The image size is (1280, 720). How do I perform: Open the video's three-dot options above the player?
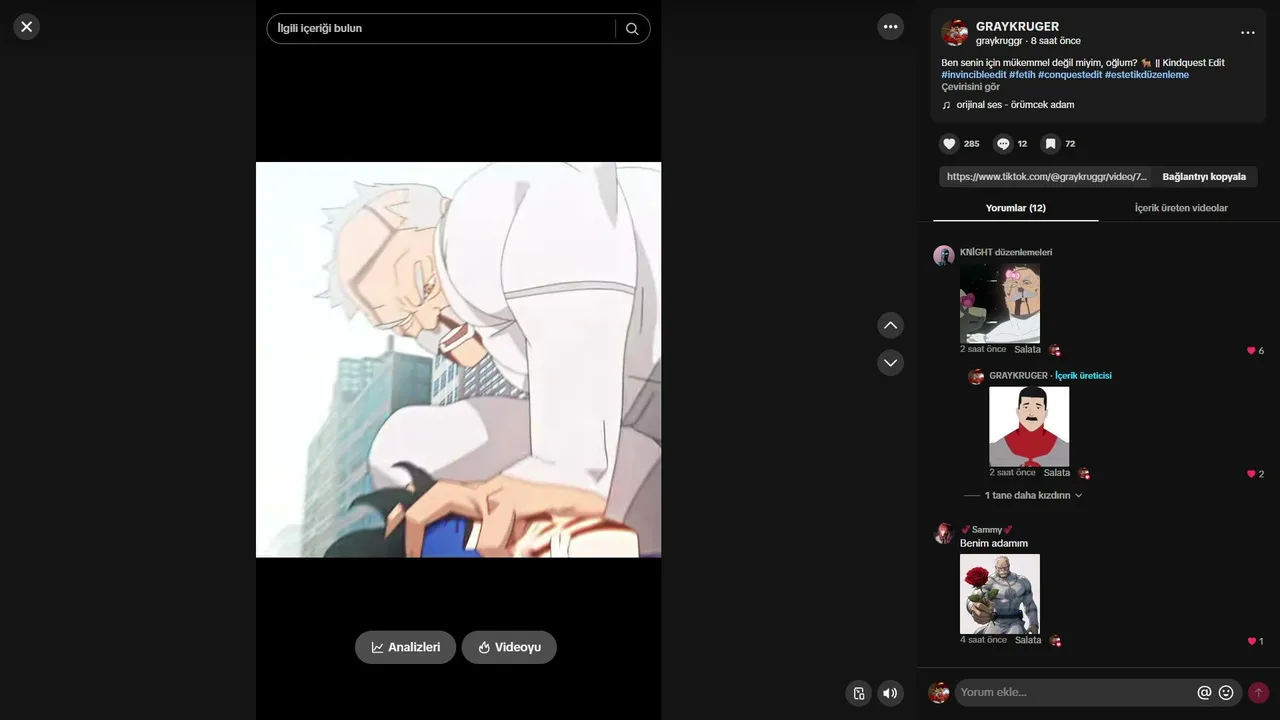point(891,27)
